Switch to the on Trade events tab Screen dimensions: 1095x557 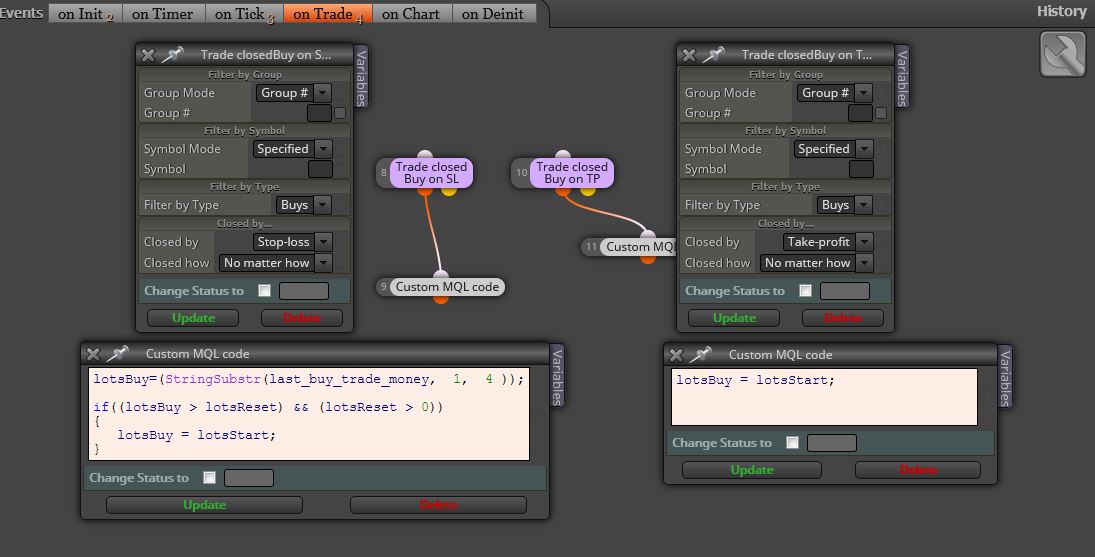[328, 13]
